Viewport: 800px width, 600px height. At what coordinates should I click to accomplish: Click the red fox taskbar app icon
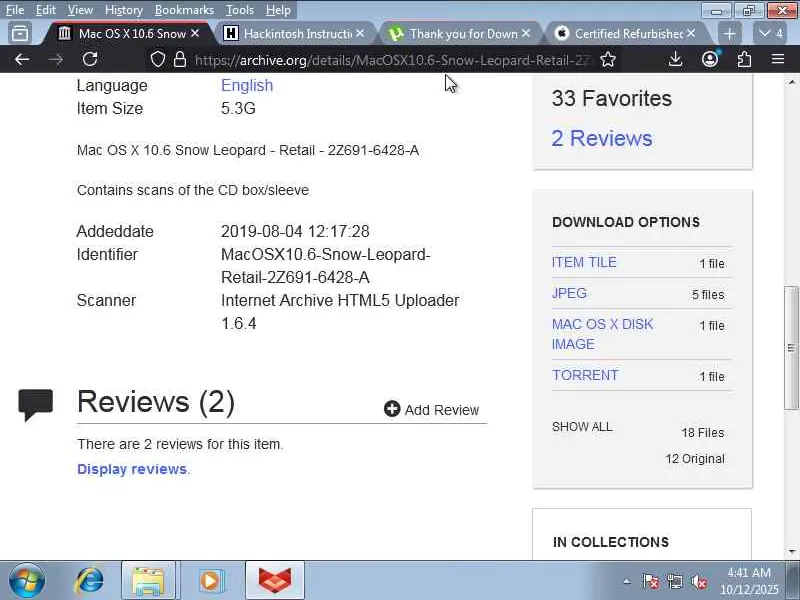tap(275, 581)
